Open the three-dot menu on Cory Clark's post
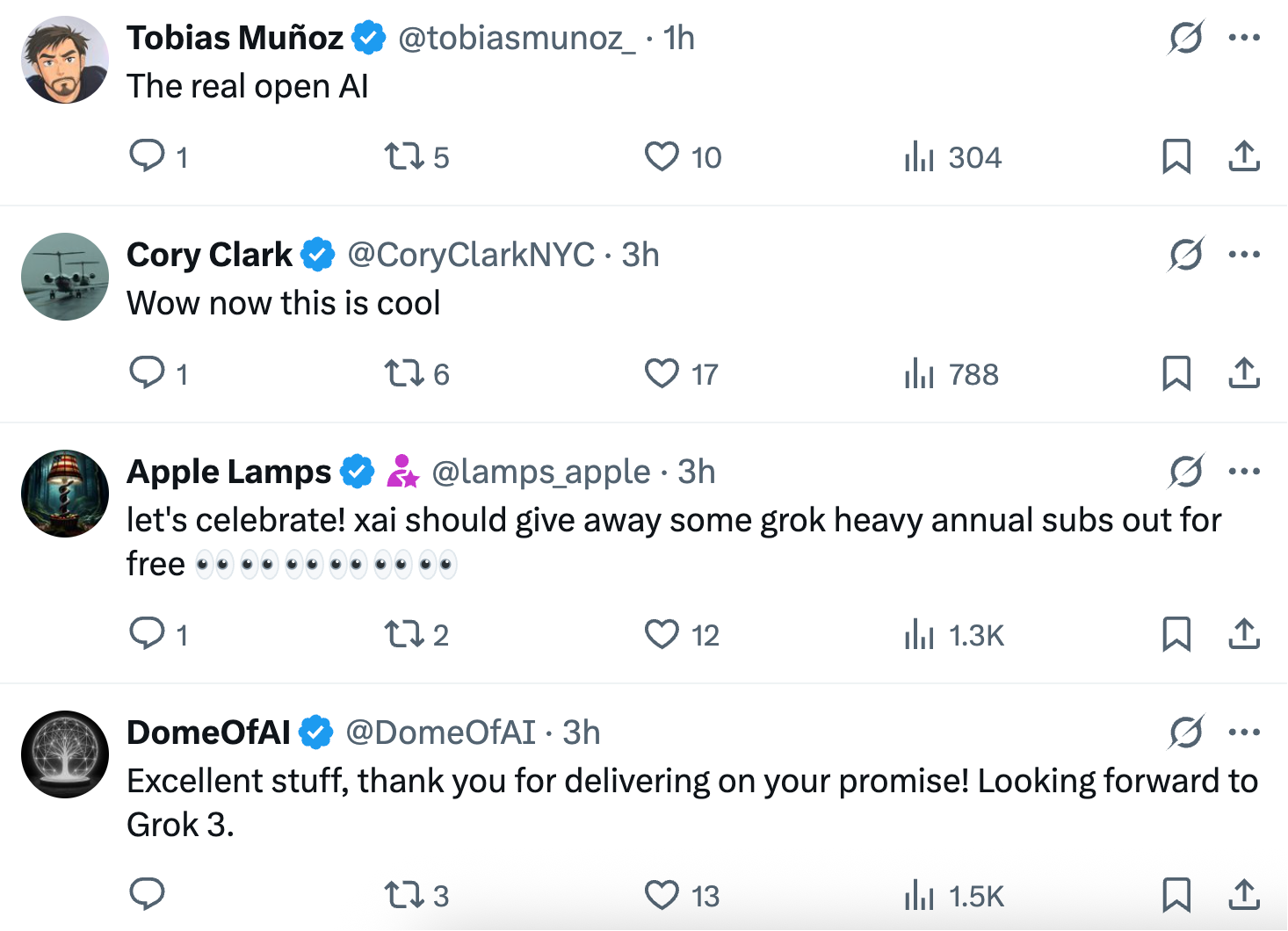Screen dimensions: 1288x931 (x=1244, y=255)
